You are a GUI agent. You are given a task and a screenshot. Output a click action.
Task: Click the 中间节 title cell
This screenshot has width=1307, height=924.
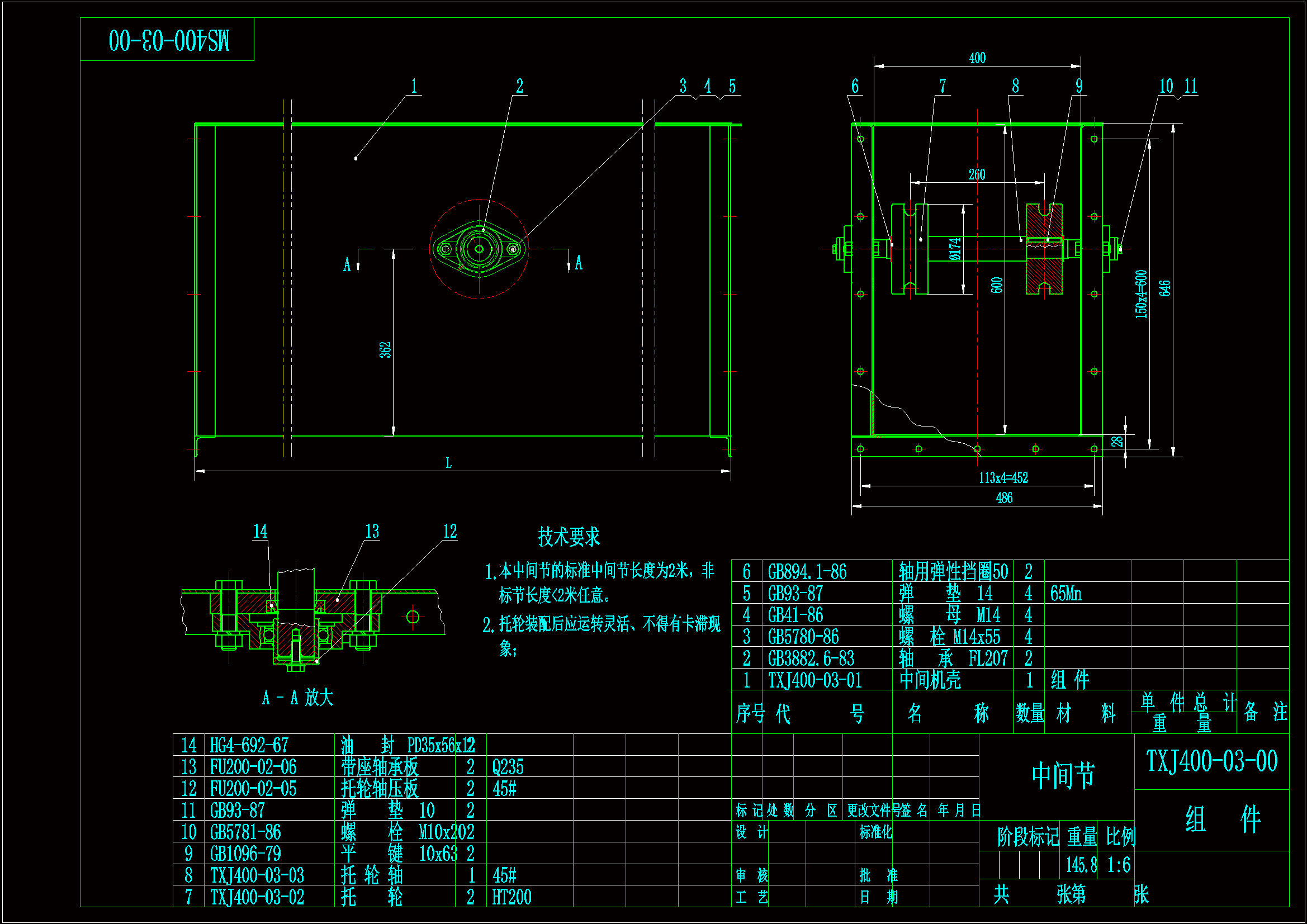tap(1063, 775)
